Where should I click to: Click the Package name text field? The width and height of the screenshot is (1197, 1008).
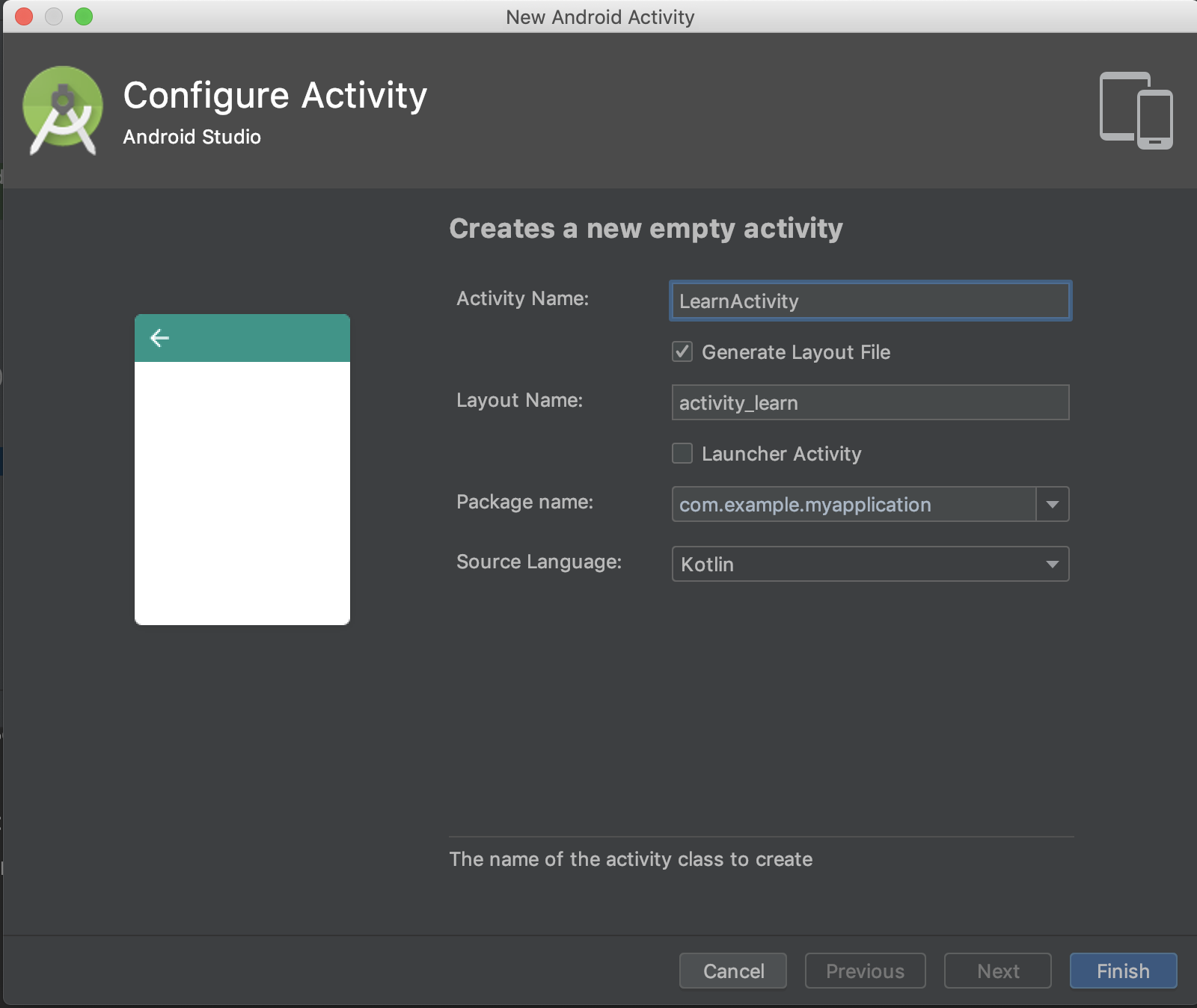(854, 504)
